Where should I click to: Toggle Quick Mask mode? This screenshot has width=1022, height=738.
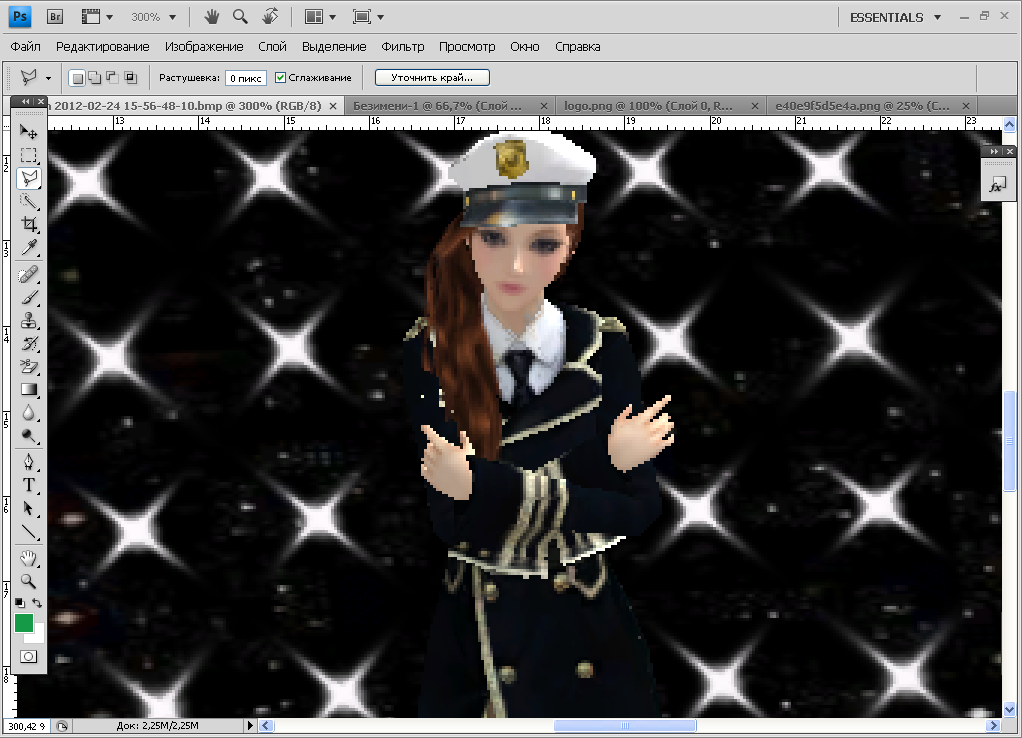pyautogui.click(x=29, y=657)
